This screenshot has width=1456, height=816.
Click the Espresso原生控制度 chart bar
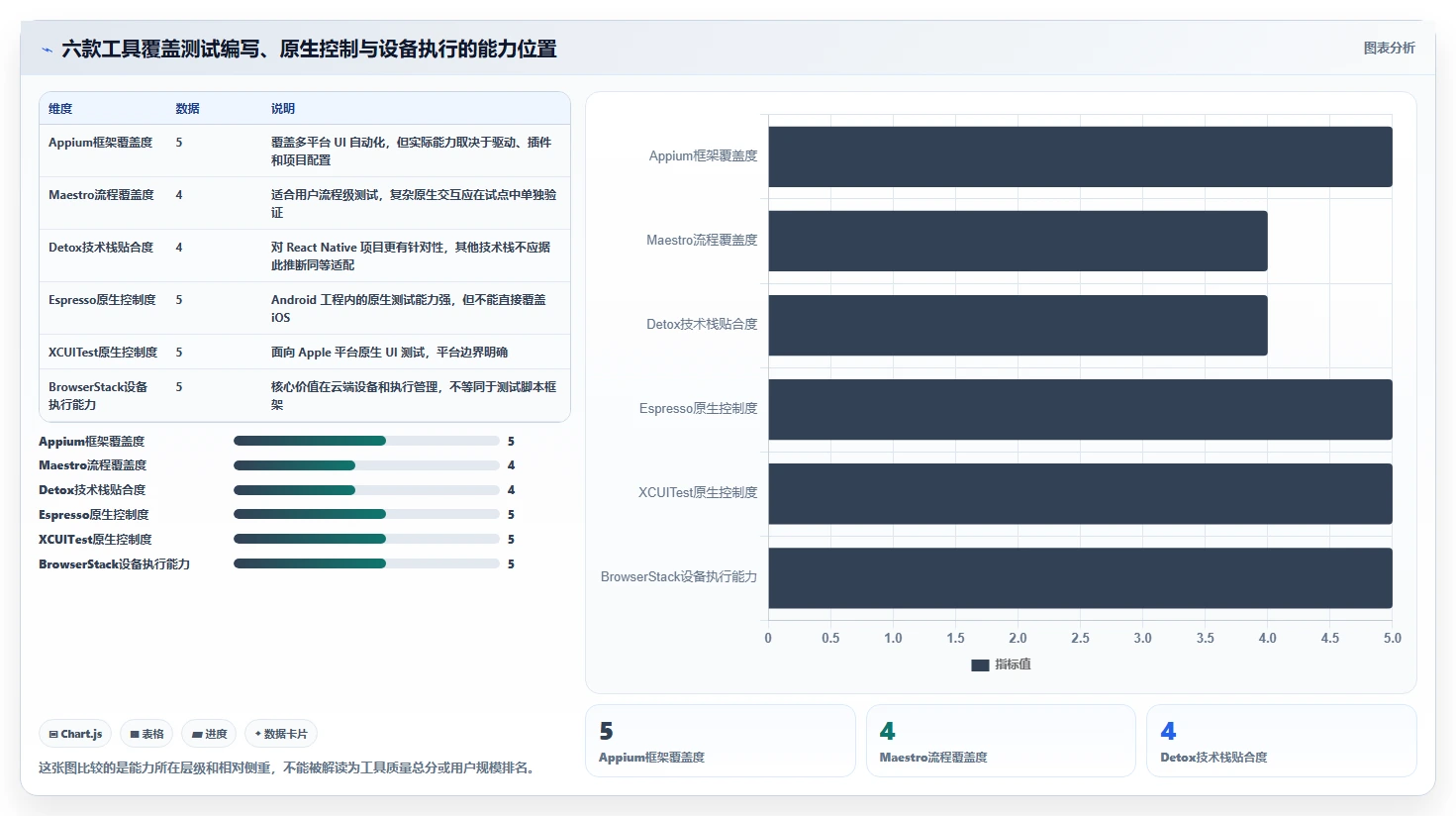coord(1080,409)
